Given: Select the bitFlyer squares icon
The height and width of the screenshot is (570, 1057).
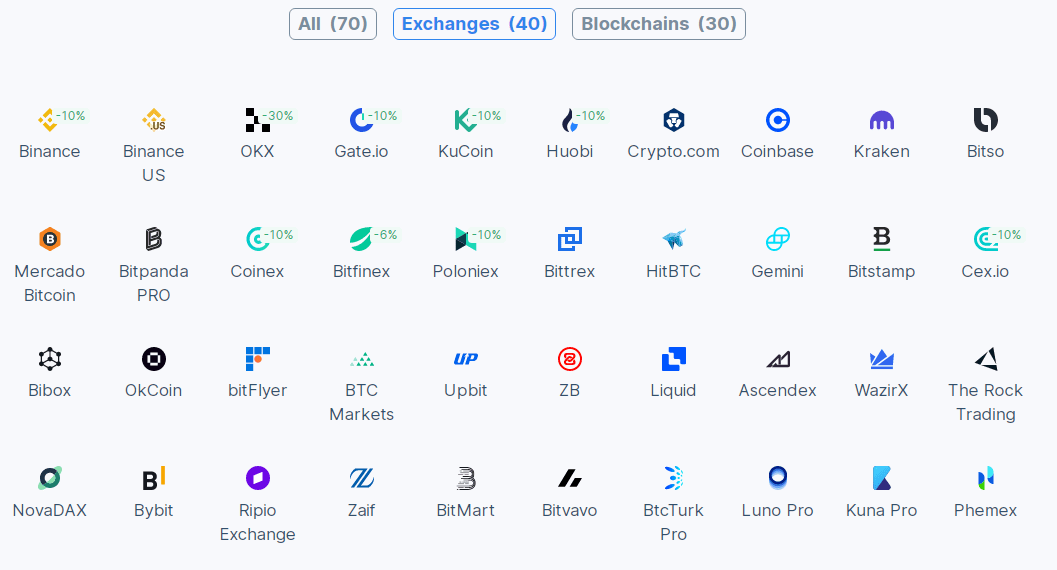Looking at the screenshot, I should (x=258, y=359).
